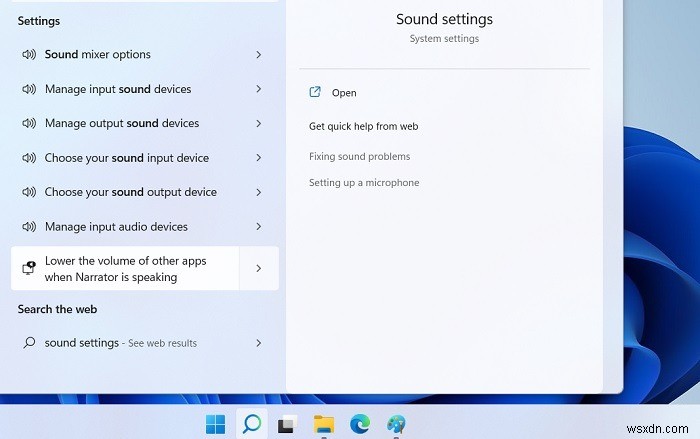Click speaker icon beside Manage input sound devices
The width and height of the screenshot is (700, 439).
pyautogui.click(x=29, y=89)
